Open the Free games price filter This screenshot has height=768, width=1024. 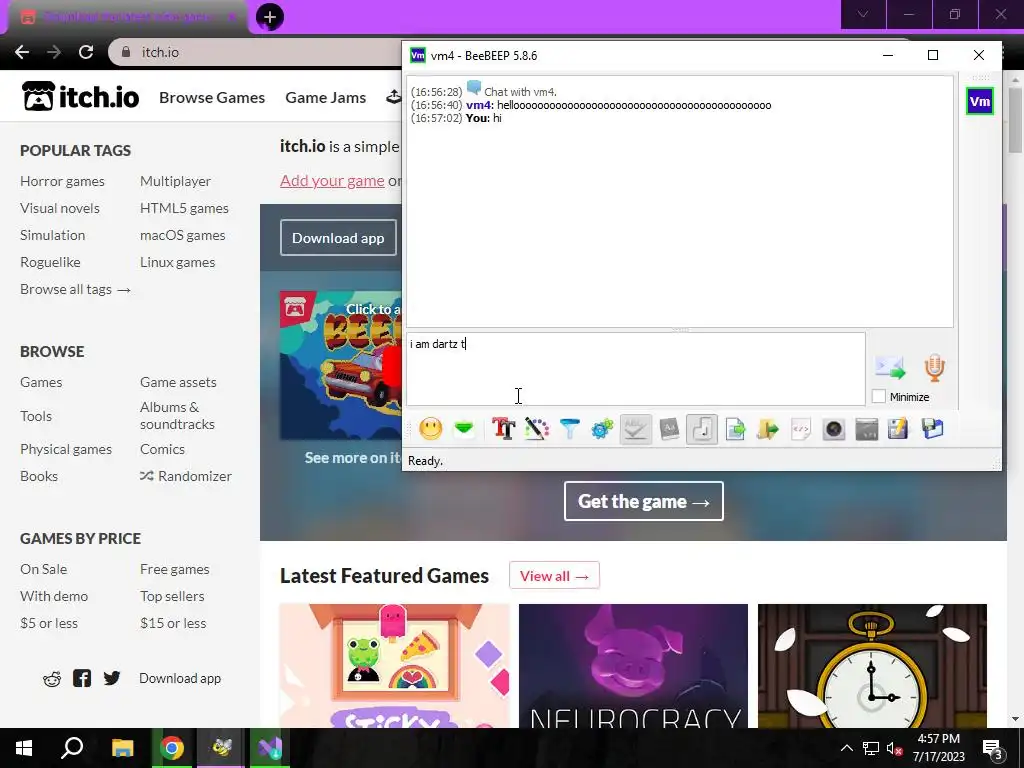click(x=174, y=569)
